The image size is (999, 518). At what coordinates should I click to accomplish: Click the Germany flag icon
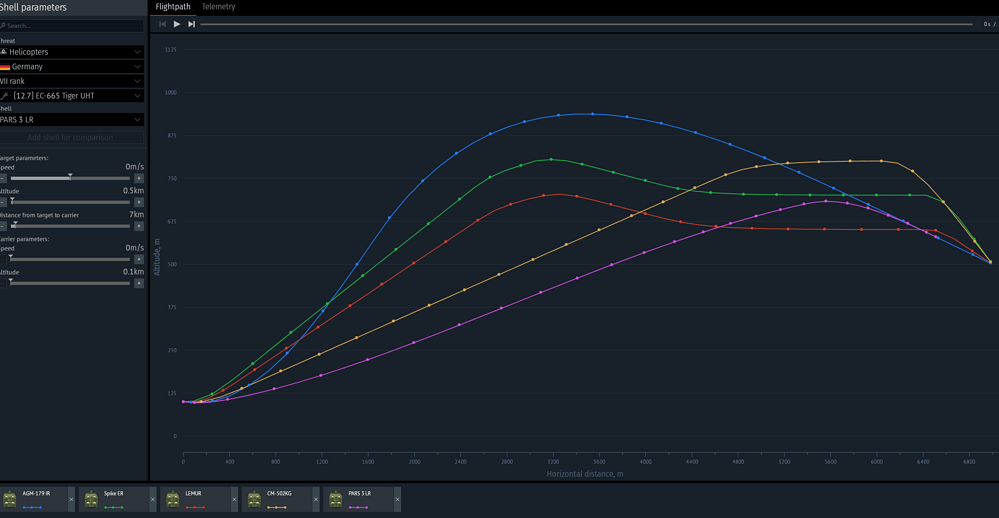tap(4, 67)
